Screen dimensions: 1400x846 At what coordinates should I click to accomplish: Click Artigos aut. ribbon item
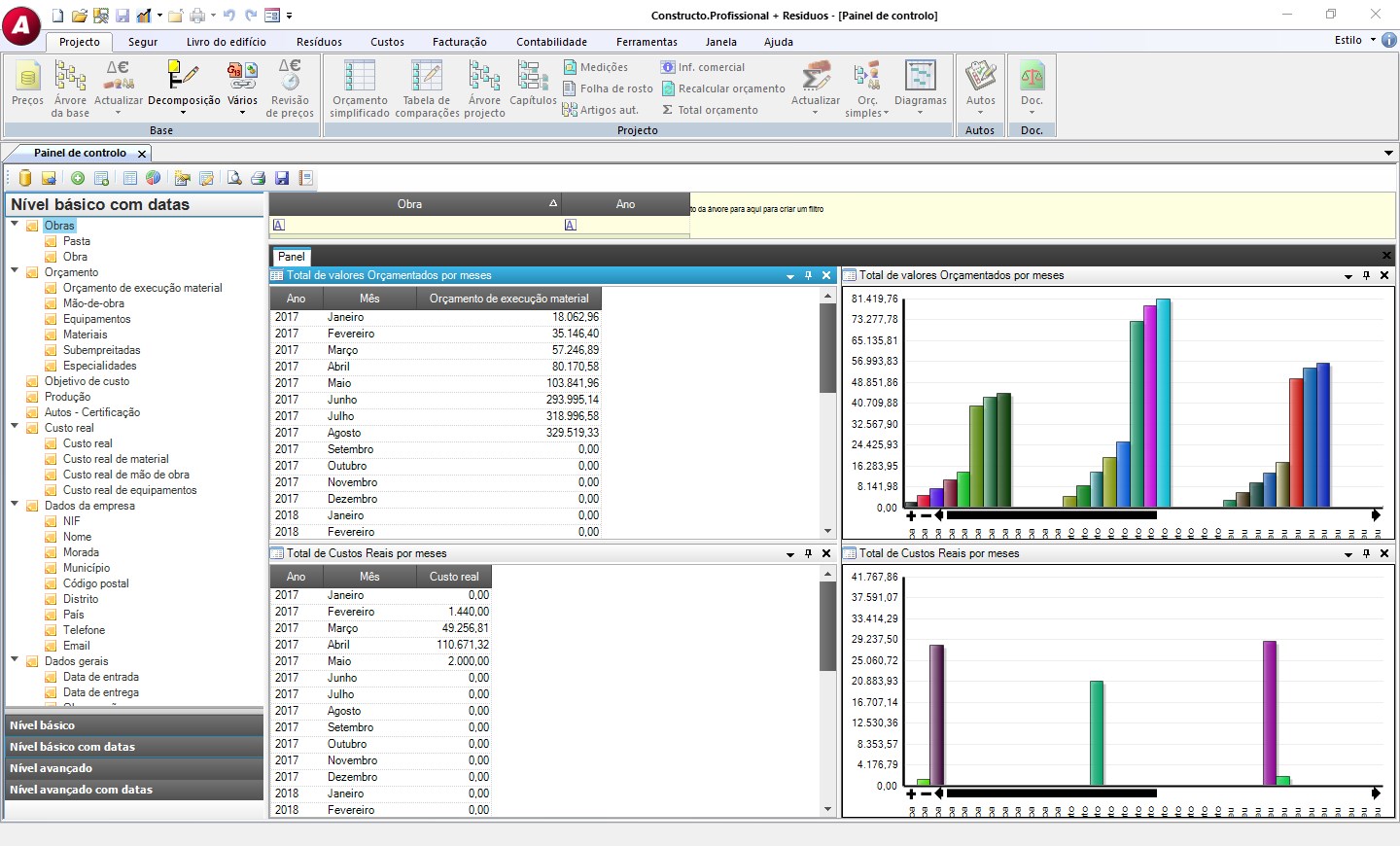click(x=600, y=110)
